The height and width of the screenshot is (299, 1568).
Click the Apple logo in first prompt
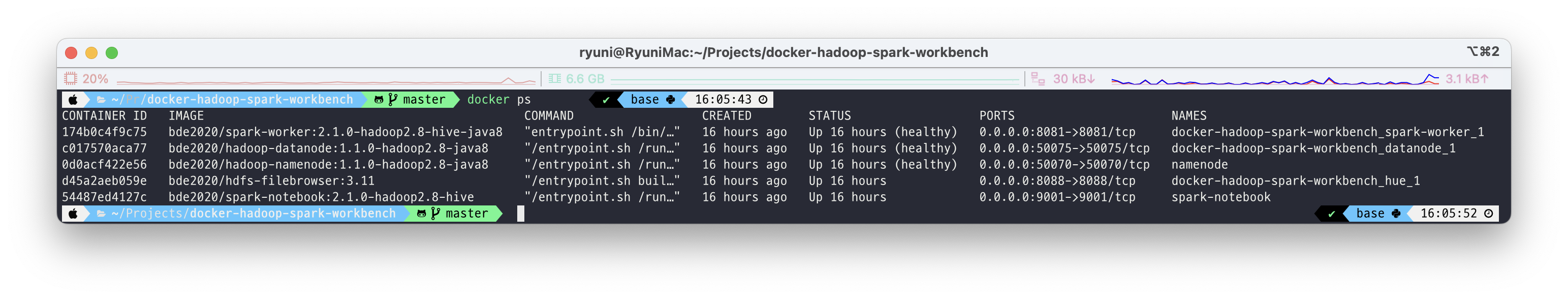coord(73,99)
